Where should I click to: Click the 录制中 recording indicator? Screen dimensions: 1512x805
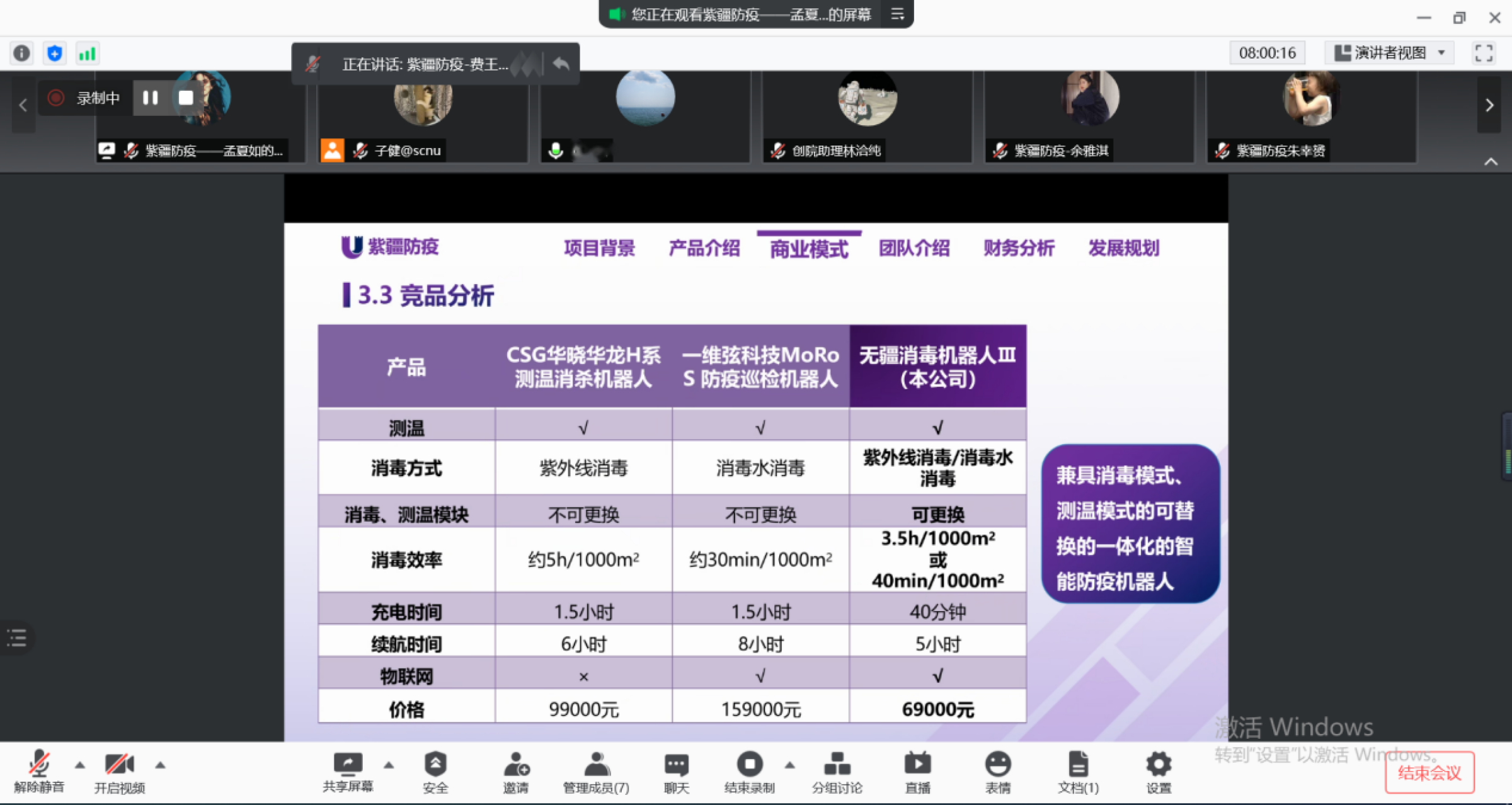pos(85,98)
